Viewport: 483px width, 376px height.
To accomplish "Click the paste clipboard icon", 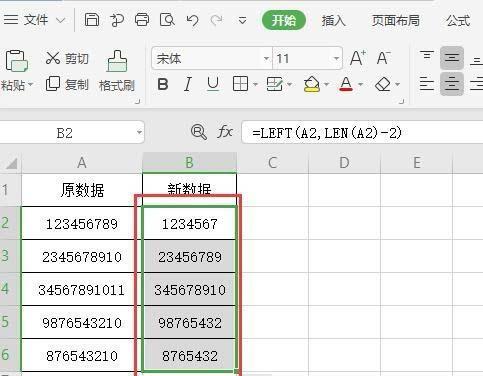I will pyautogui.click(x=16, y=61).
